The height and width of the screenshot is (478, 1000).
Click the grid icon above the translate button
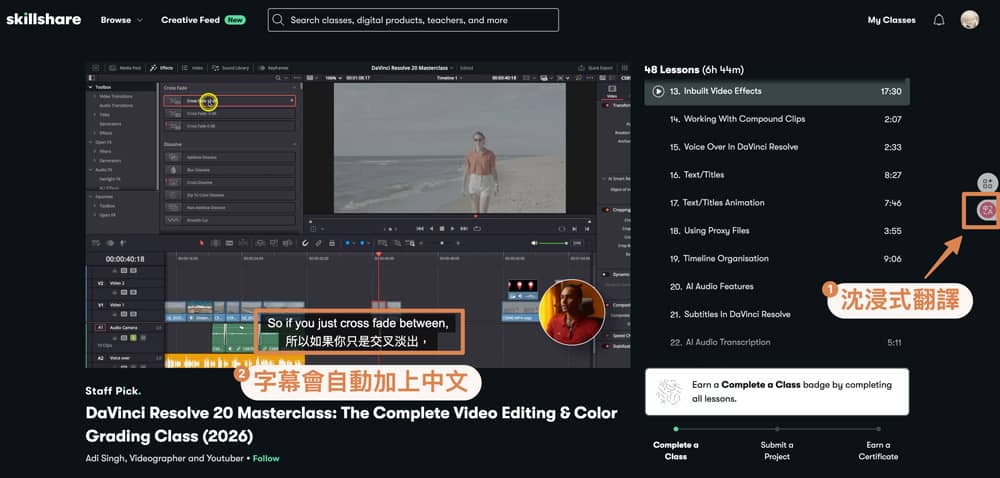coord(987,183)
